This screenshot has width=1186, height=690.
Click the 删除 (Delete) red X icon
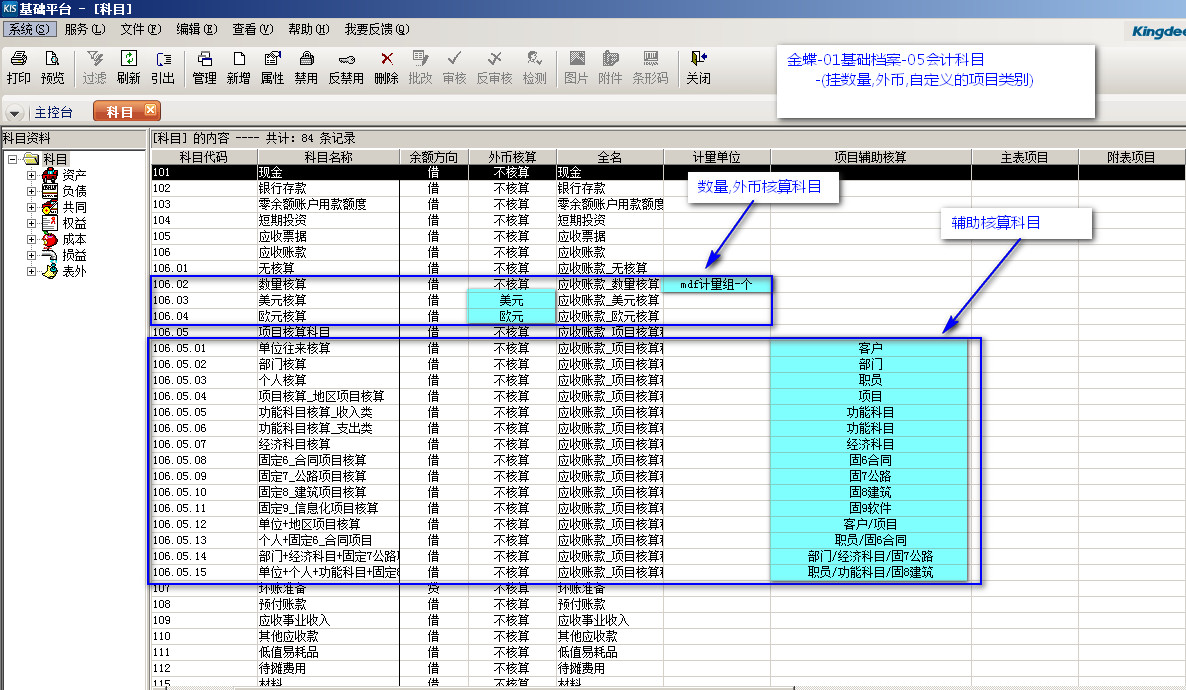point(386,67)
